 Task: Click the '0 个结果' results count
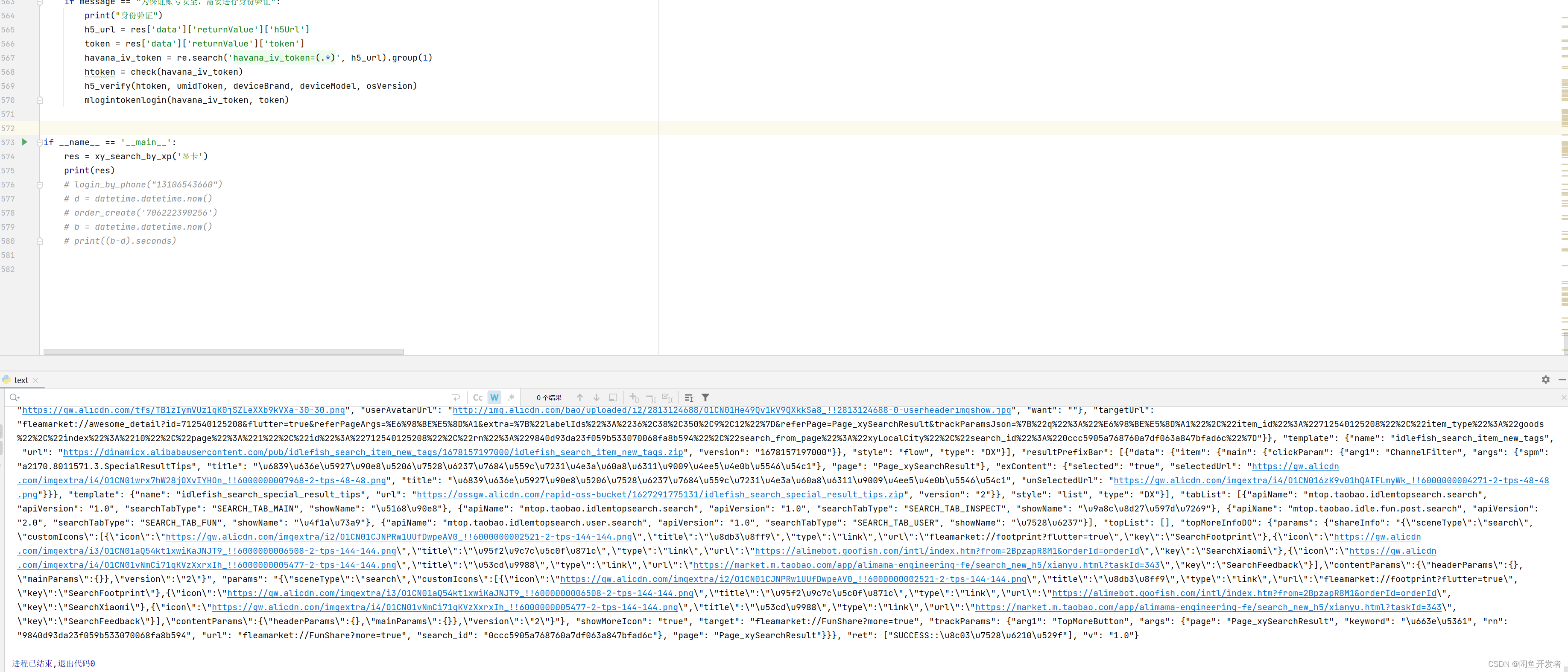(549, 397)
